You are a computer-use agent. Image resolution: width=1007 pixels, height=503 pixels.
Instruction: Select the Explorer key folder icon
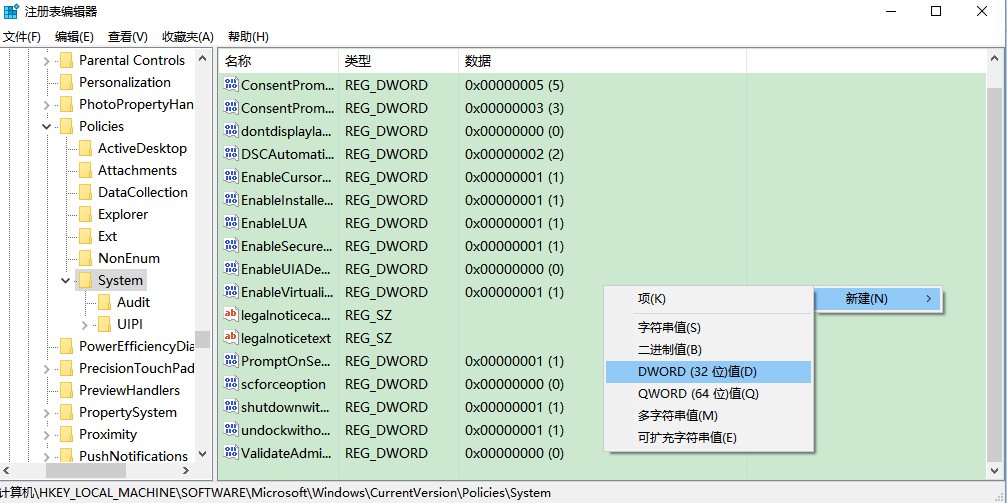pyautogui.click(x=85, y=214)
